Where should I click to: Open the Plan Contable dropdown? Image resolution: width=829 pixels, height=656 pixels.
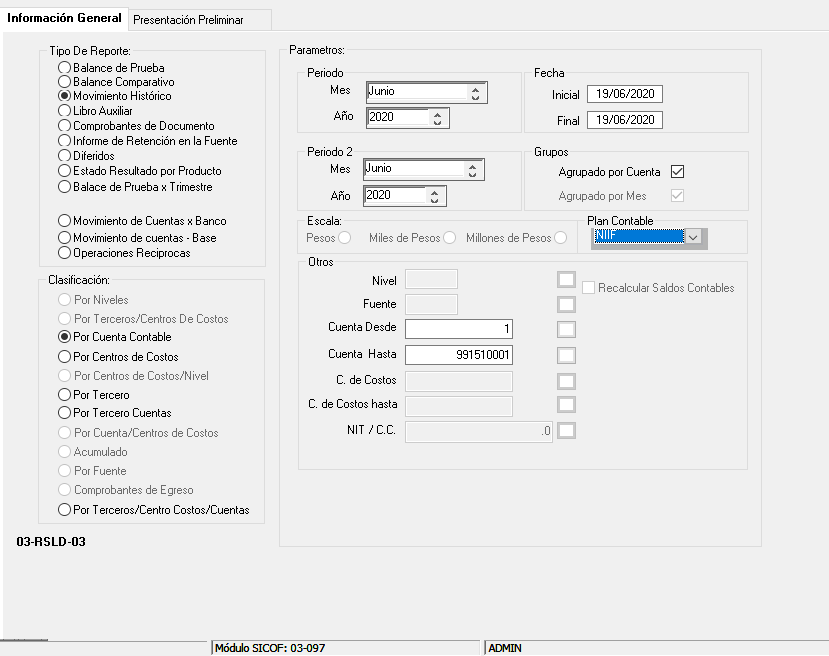(695, 237)
